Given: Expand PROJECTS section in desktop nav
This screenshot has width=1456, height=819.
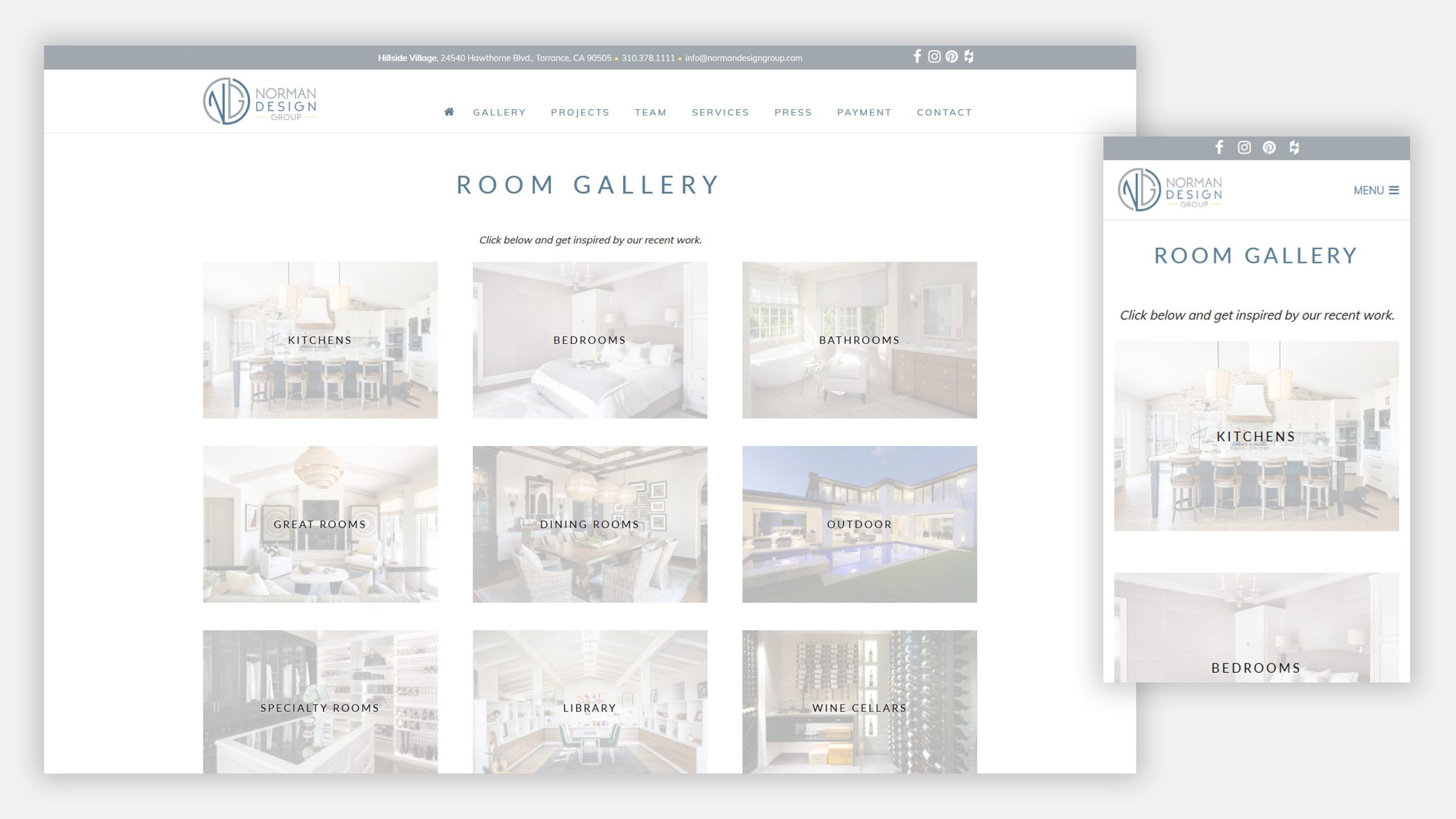Looking at the screenshot, I should pyautogui.click(x=580, y=112).
